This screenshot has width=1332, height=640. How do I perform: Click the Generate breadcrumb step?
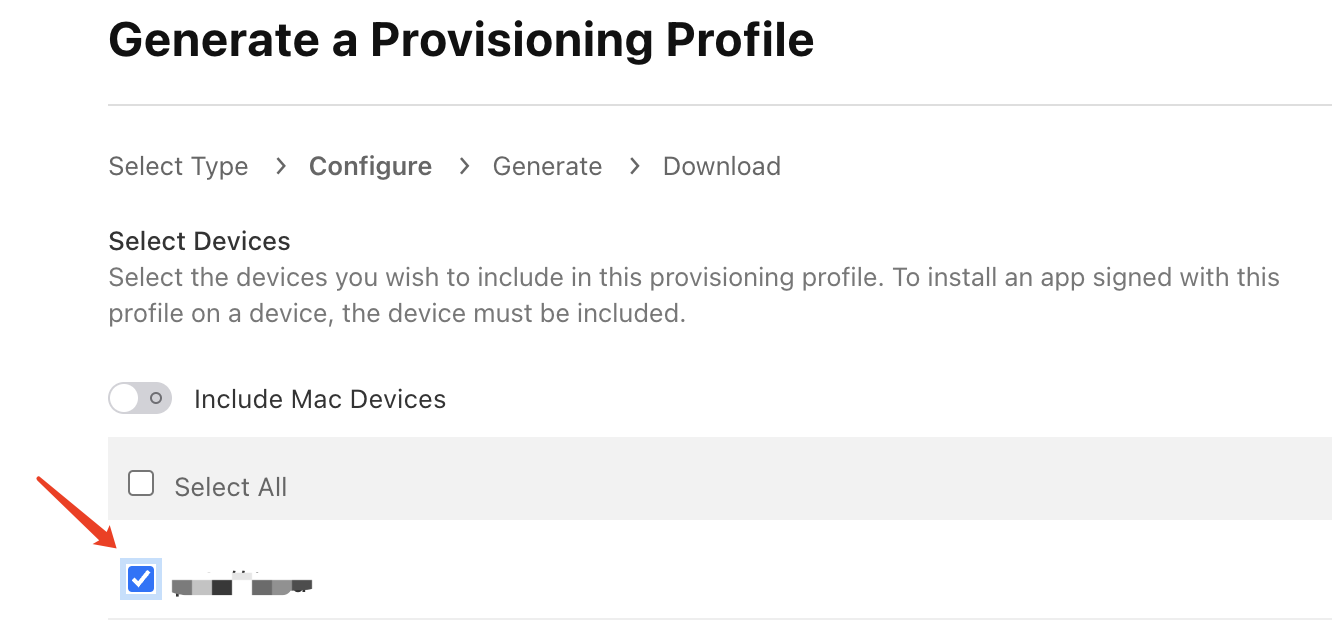[x=547, y=166]
